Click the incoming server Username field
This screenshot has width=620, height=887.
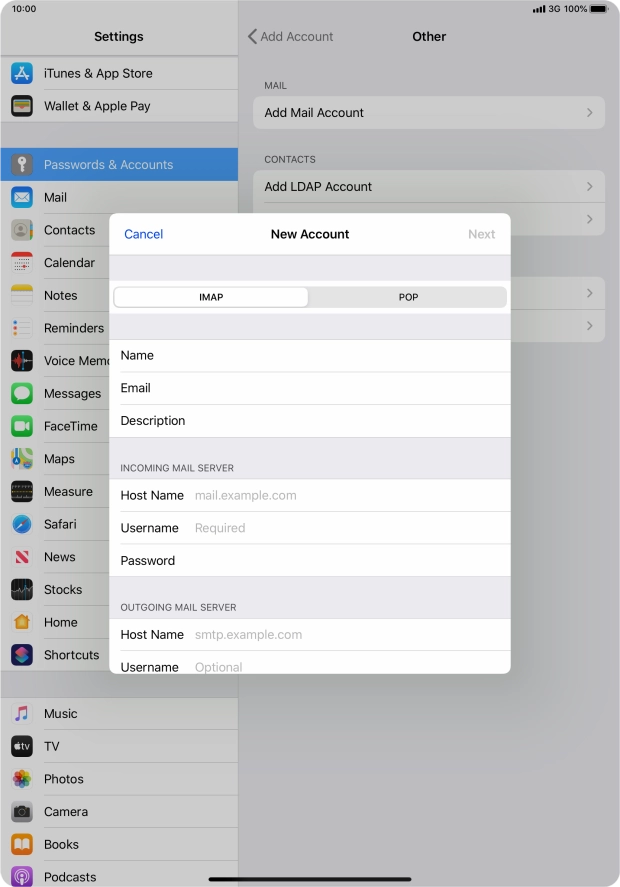345,528
